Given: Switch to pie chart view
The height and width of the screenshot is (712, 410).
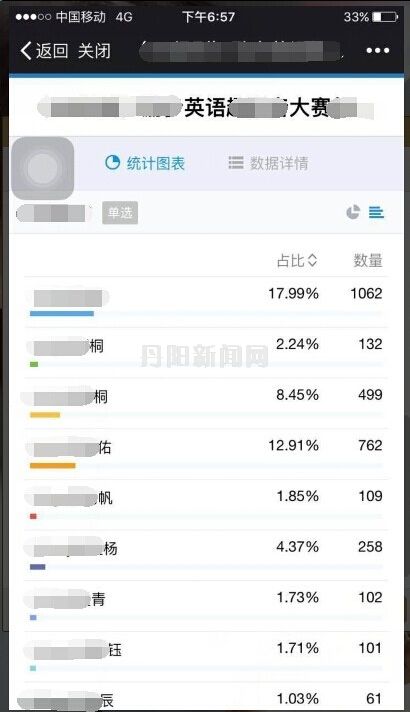Looking at the screenshot, I should pyautogui.click(x=353, y=212).
